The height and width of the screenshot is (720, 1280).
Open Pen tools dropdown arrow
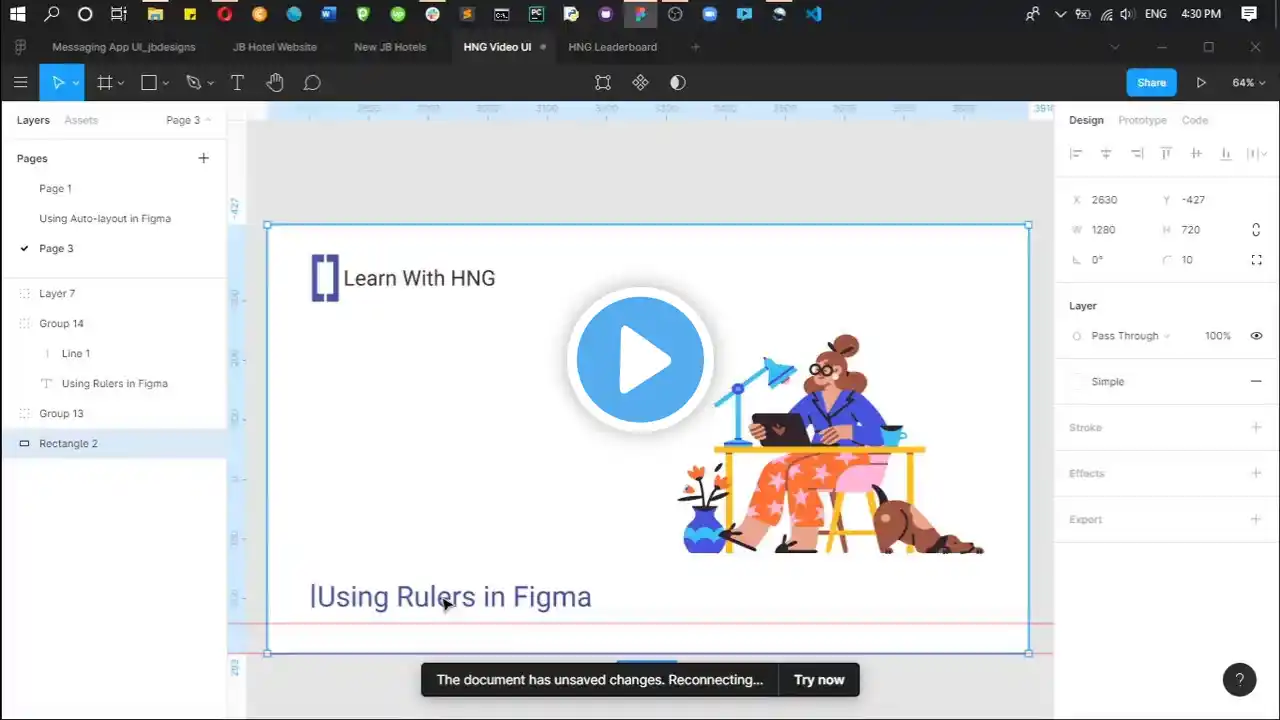coord(211,83)
